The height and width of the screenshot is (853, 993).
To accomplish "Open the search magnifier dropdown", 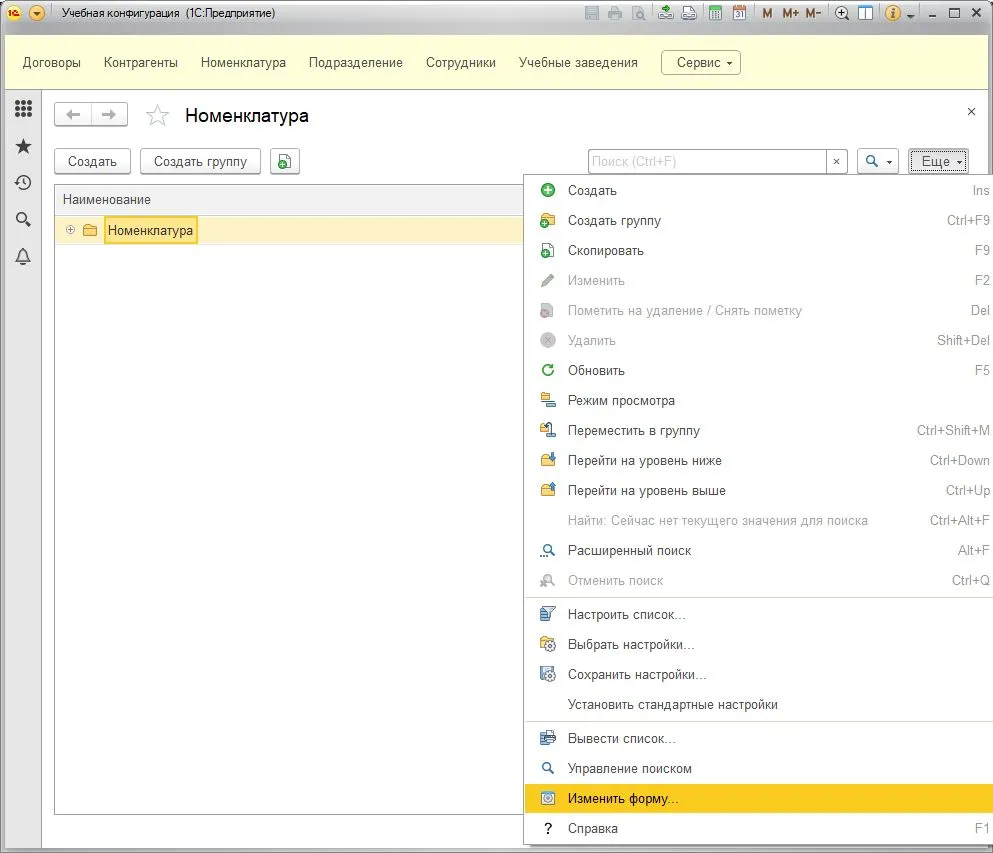I will 878,161.
